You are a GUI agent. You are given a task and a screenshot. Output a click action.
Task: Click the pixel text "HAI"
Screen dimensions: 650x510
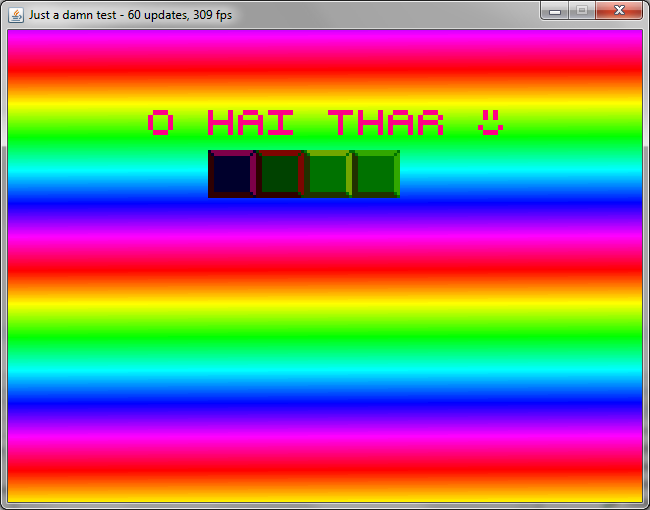[x=251, y=123]
